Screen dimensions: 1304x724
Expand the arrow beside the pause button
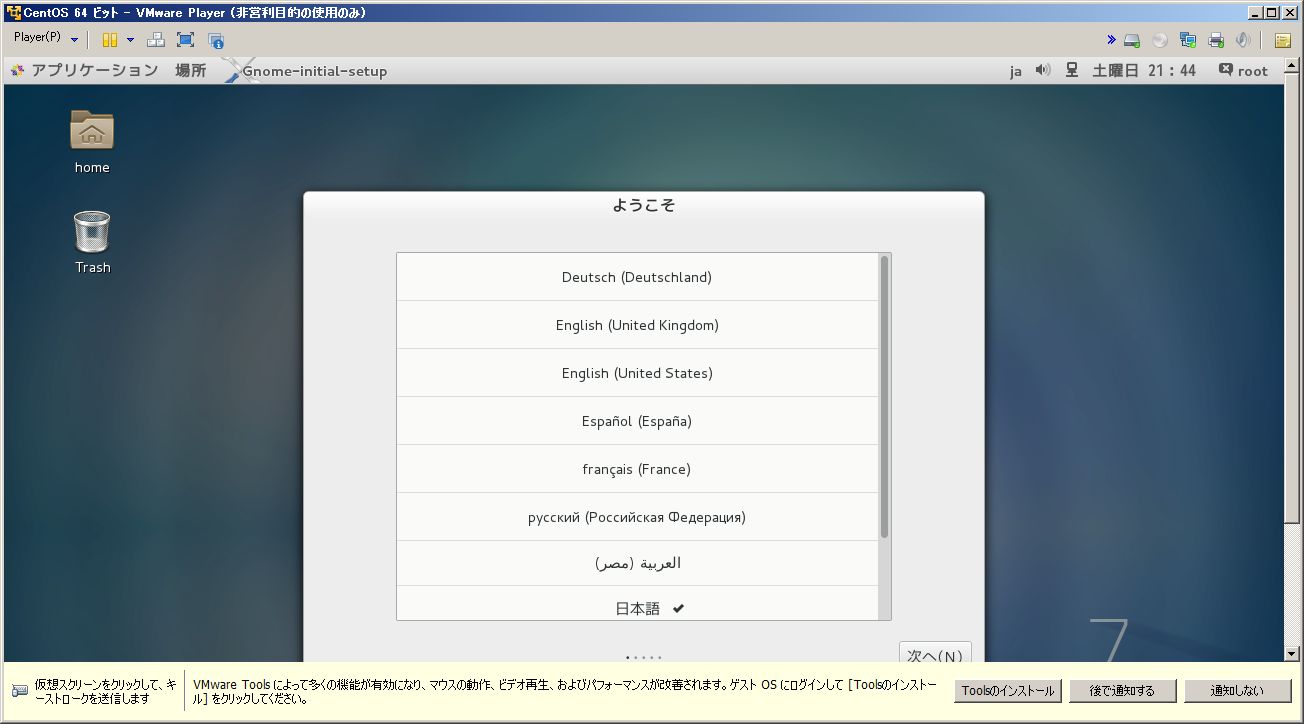130,40
